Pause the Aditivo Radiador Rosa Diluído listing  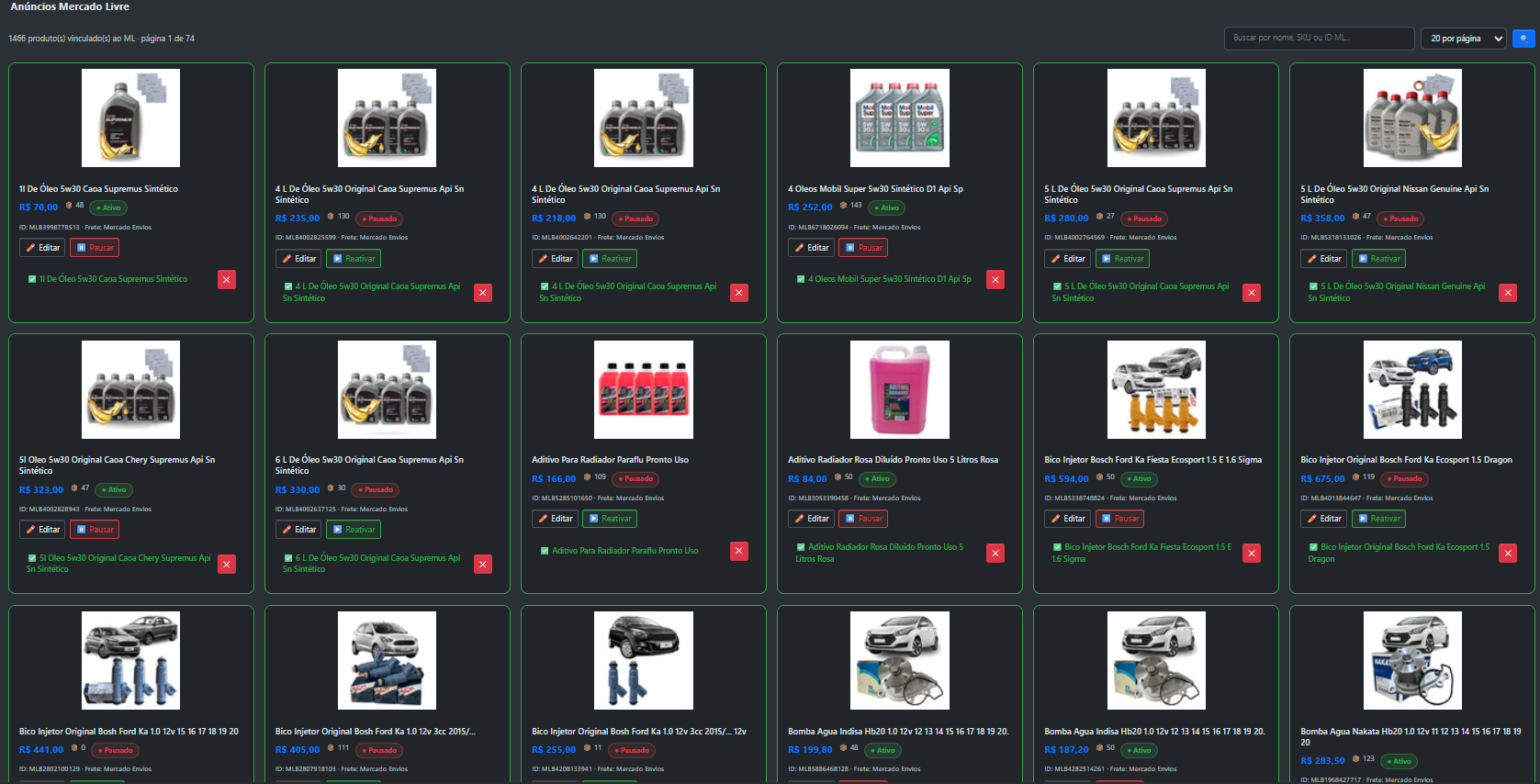click(864, 519)
